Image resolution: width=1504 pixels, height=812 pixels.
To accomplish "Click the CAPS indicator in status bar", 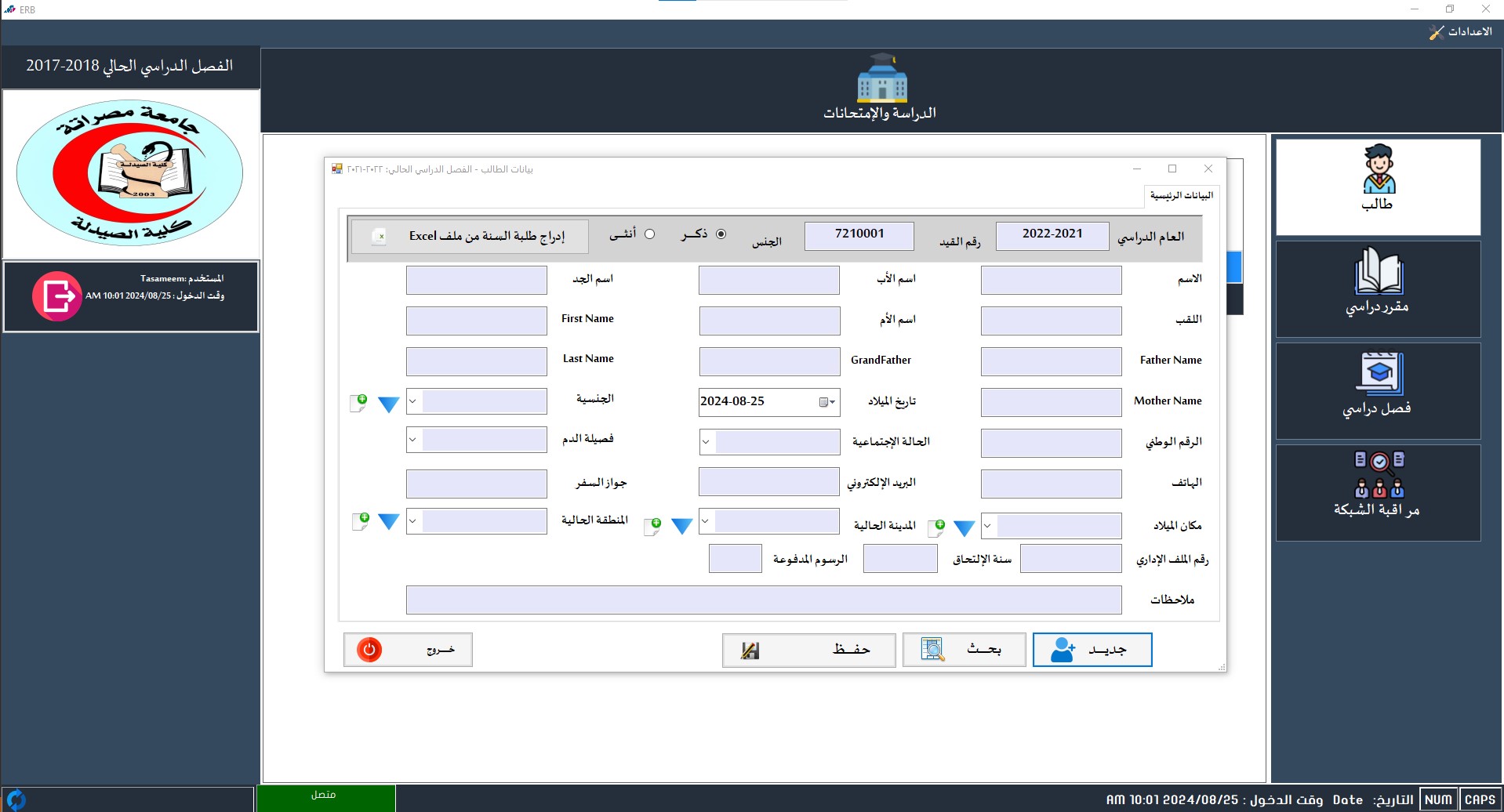I will click(1480, 799).
